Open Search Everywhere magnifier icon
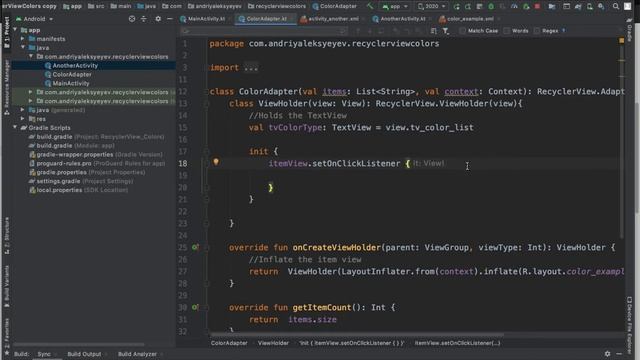 (616, 7)
